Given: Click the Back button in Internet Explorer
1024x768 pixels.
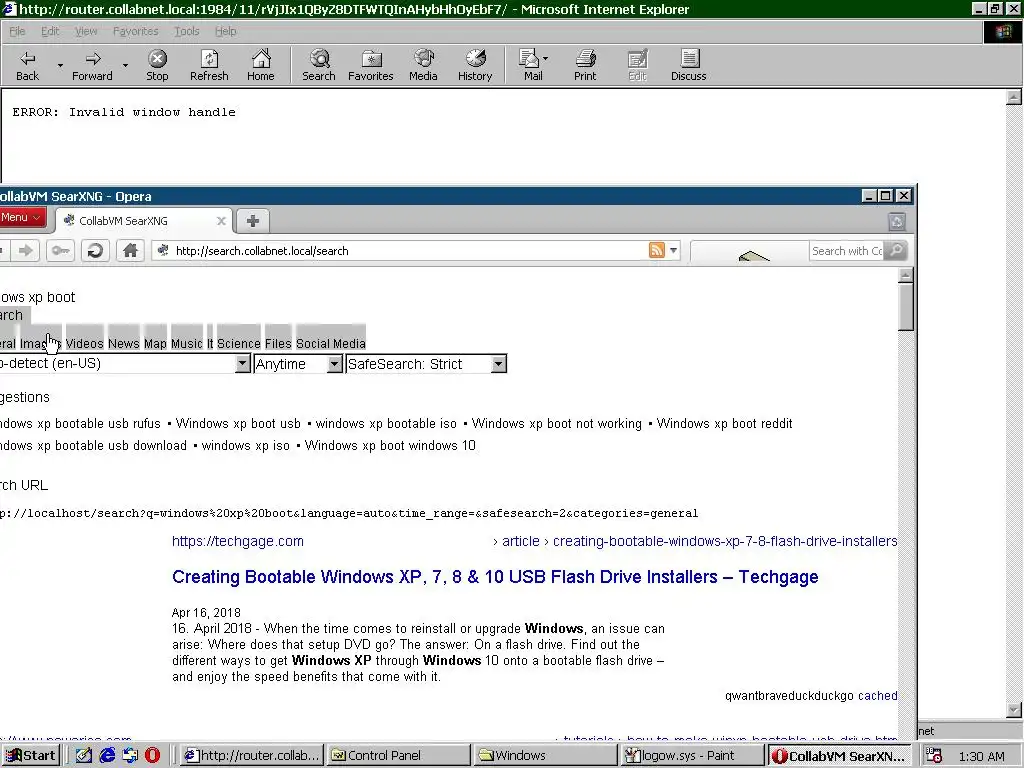Looking at the screenshot, I should (x=27, y=65).
